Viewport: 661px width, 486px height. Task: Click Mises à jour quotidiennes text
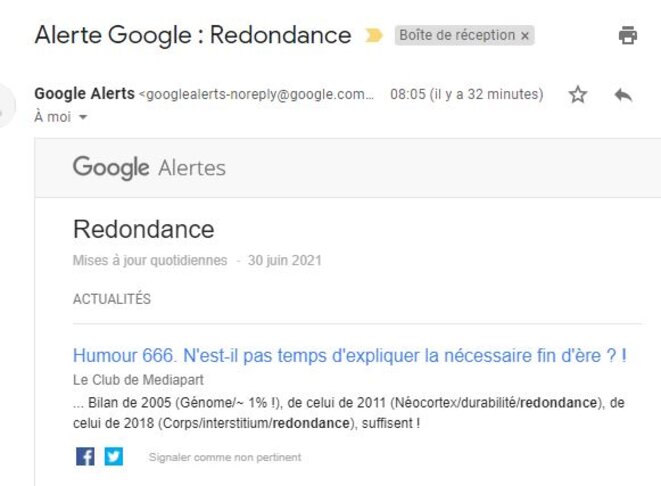(x=150, y=260)
